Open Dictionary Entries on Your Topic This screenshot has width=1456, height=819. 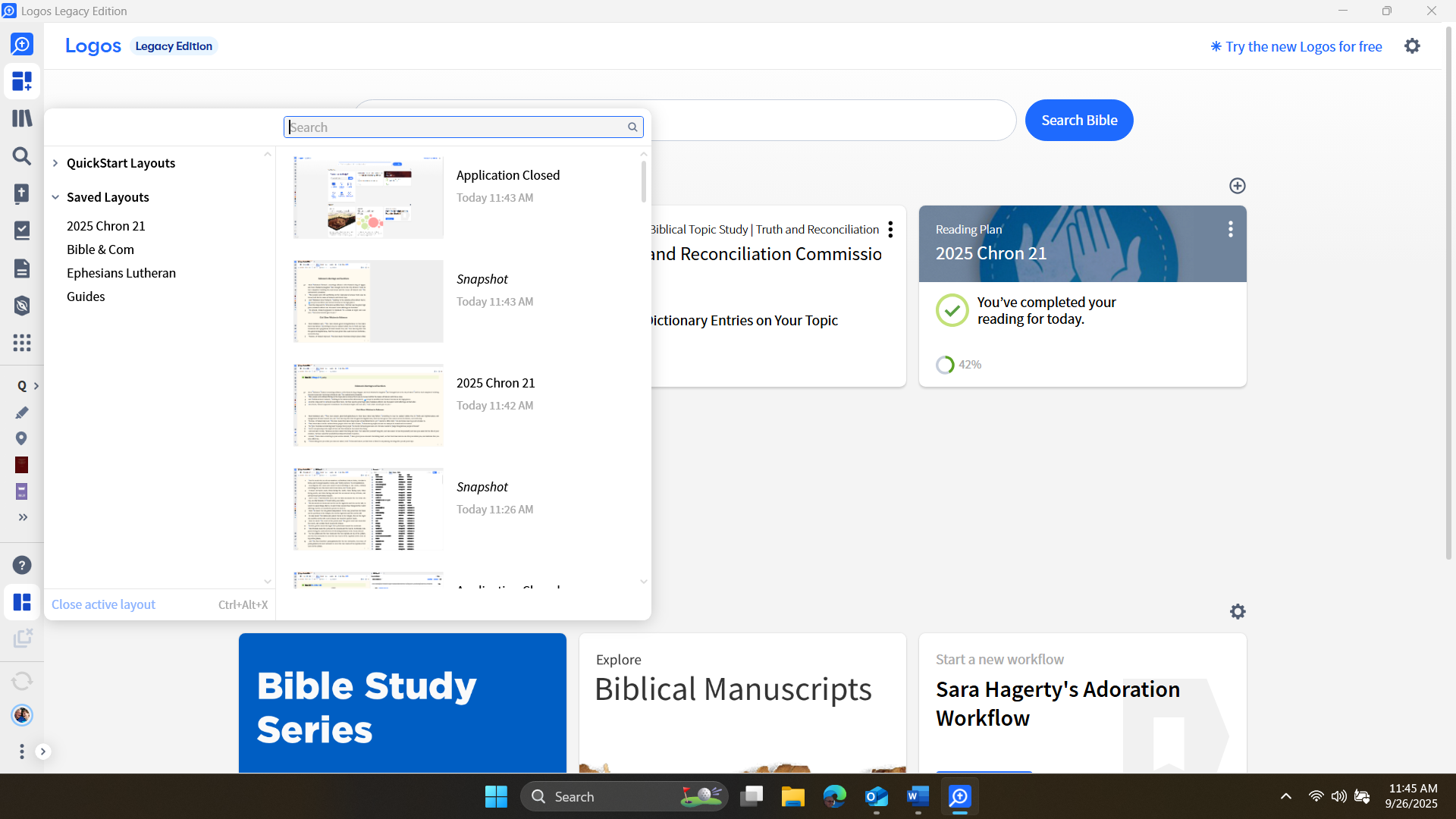pyautogui.click(x=744, y=320)
